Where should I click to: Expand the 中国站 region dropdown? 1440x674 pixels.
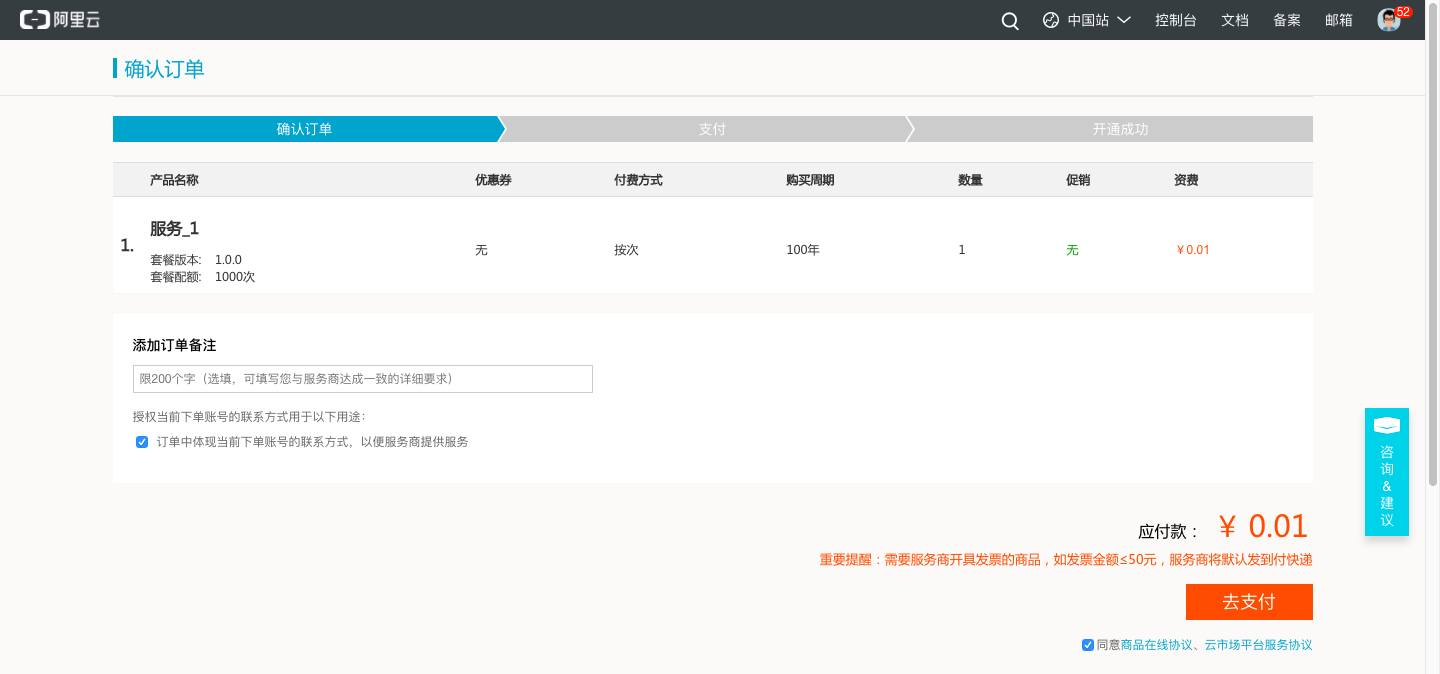point(1088,20)
